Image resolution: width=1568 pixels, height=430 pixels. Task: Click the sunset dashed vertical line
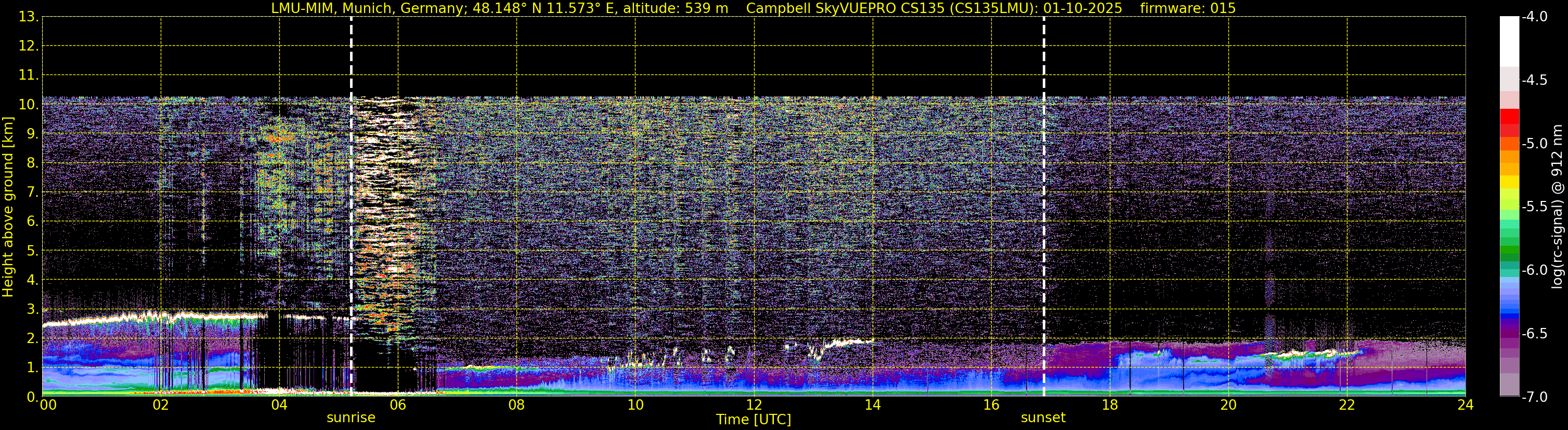coord(1044,207)
